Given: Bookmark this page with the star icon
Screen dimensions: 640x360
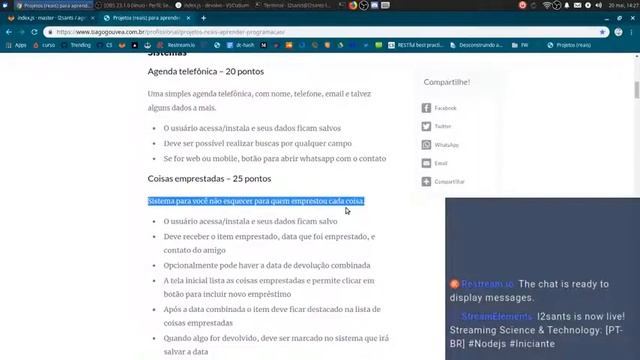Looking at the screenshot, I should coord(602,32).
